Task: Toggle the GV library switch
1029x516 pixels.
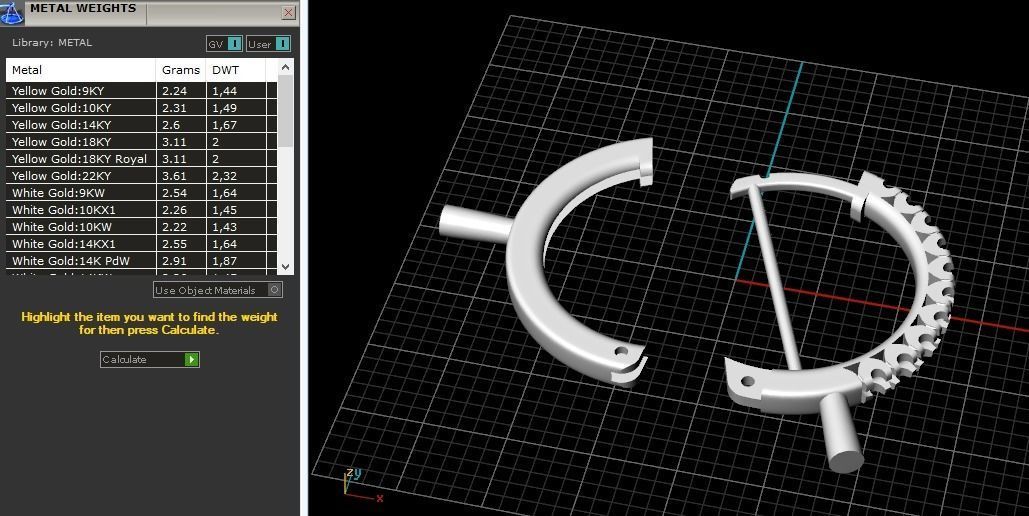Action: 224,44
